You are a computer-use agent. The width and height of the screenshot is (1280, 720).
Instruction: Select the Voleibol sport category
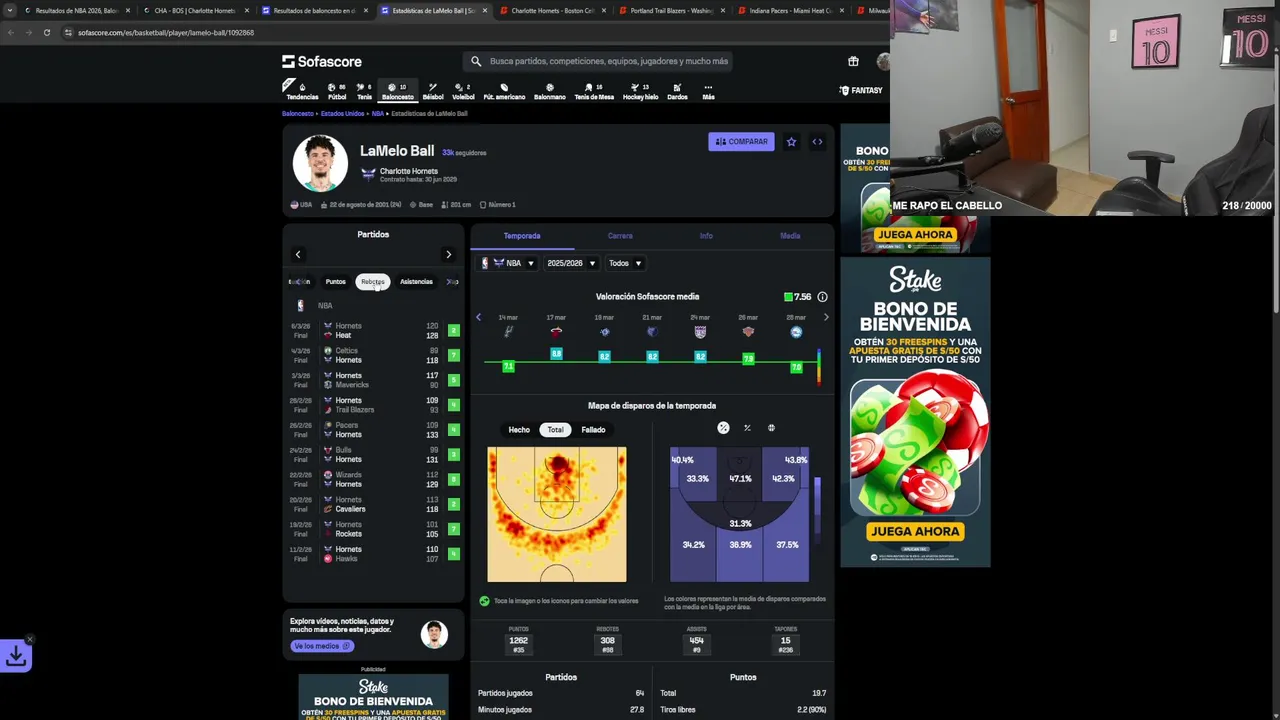(463, 91)
